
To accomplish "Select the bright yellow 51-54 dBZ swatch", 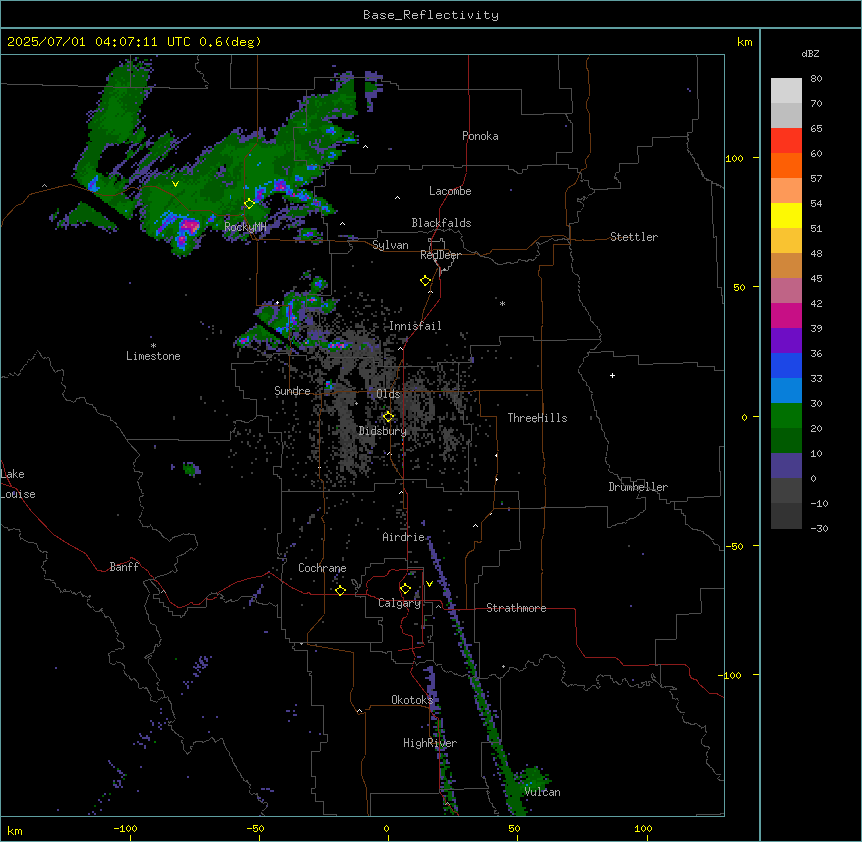I will point(786,216).
